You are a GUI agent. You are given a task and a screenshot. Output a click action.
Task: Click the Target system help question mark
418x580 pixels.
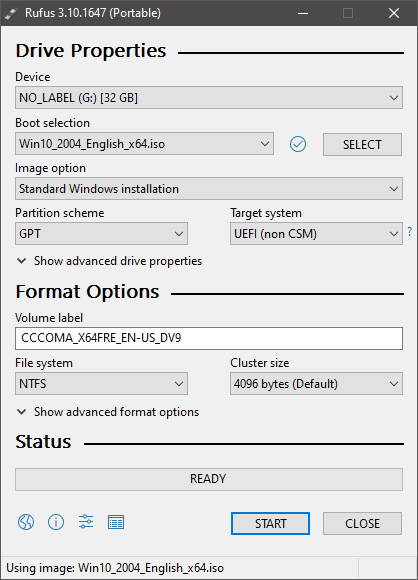[409, 232]
